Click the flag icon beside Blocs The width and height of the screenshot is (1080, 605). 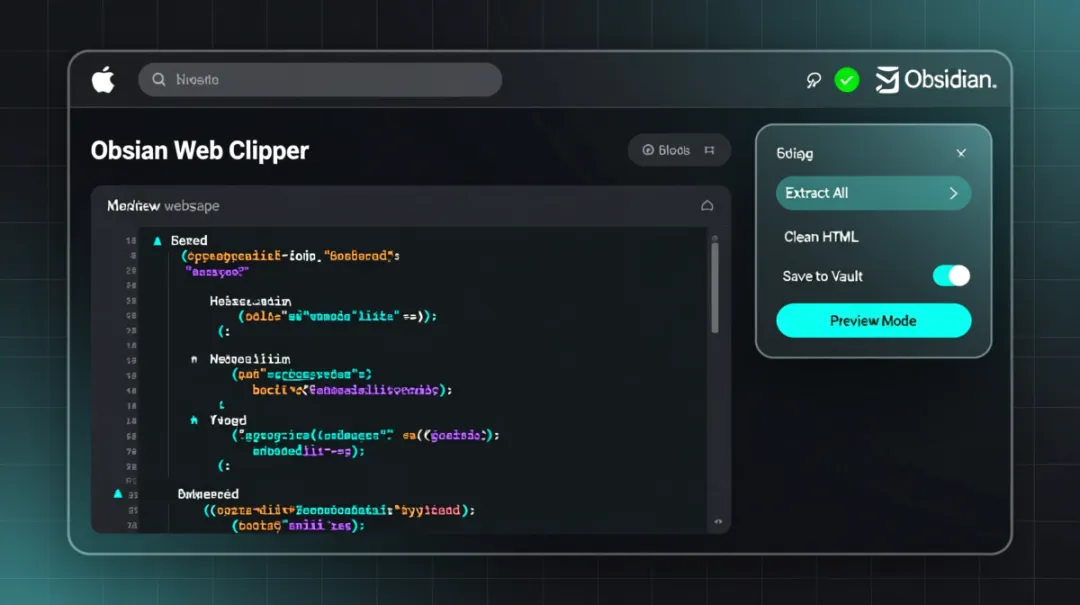tap(709, 150)
